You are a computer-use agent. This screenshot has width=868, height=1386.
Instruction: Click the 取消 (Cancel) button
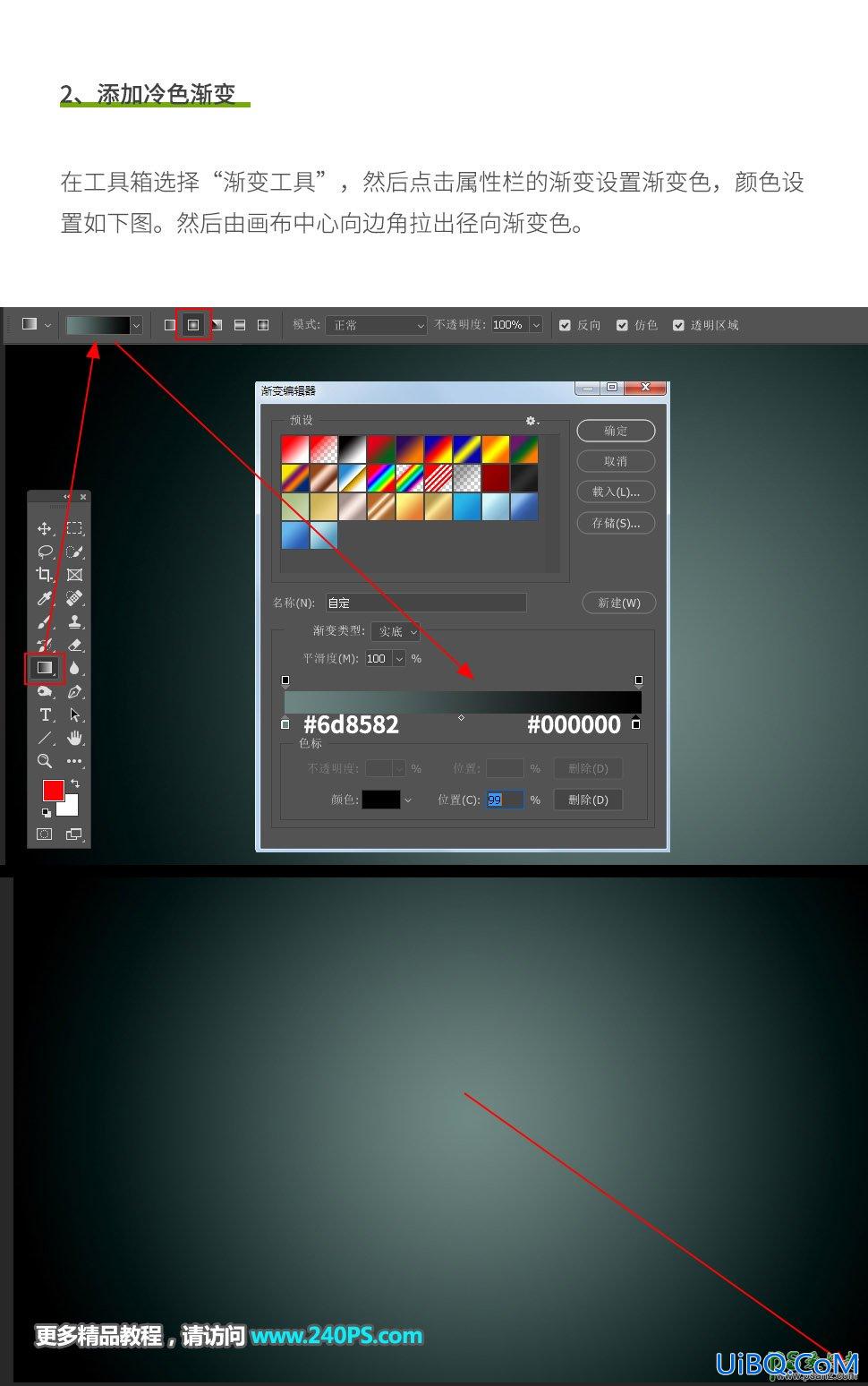pos(616,461)
